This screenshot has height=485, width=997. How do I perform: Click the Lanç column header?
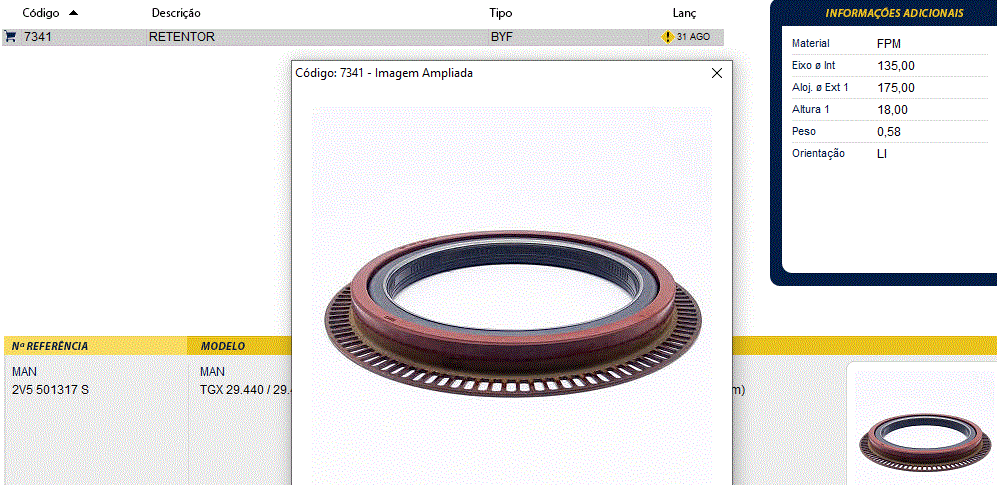tap(684, 13)
